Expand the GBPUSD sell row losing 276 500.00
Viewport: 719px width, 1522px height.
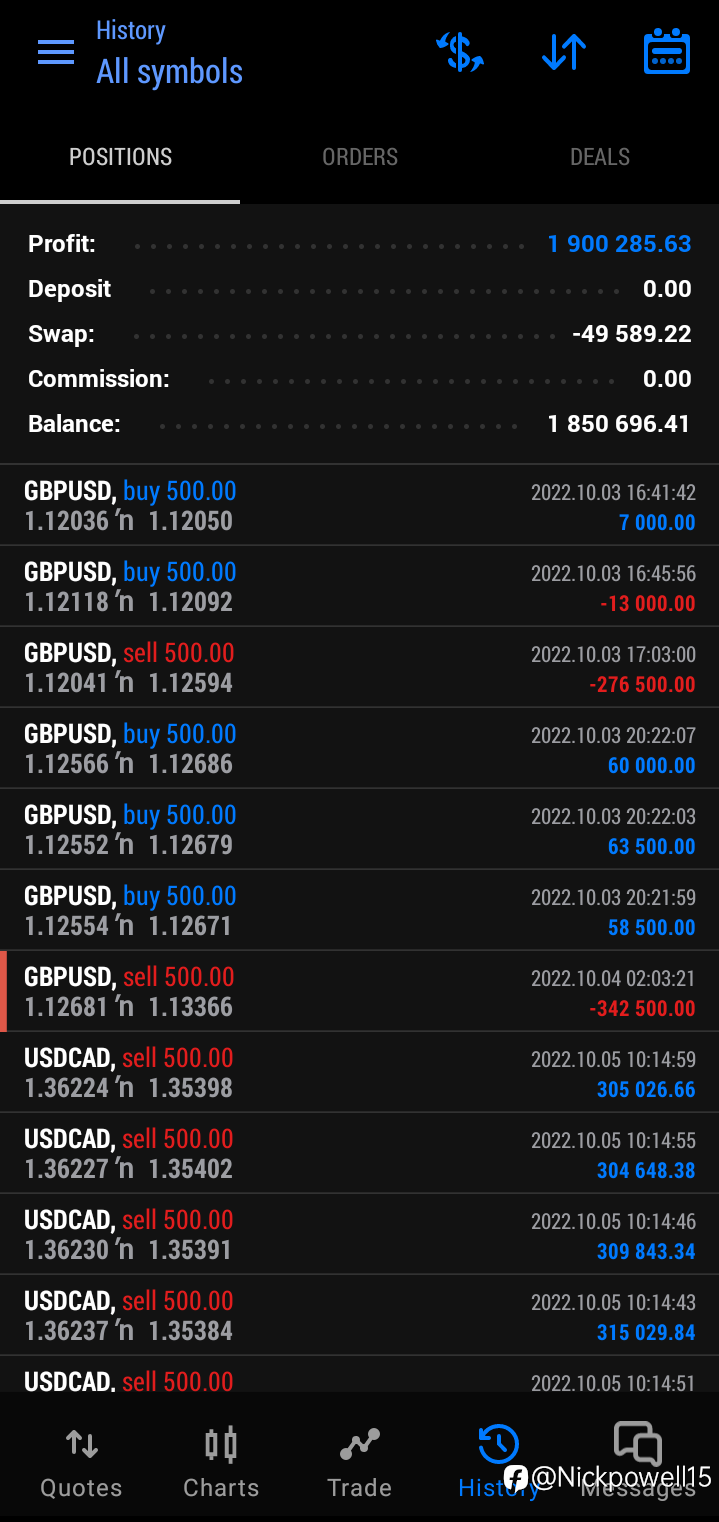tap(360, 668)
